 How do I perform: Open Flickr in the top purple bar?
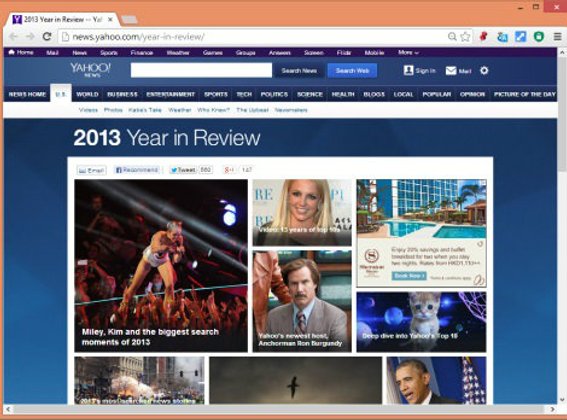344,53
